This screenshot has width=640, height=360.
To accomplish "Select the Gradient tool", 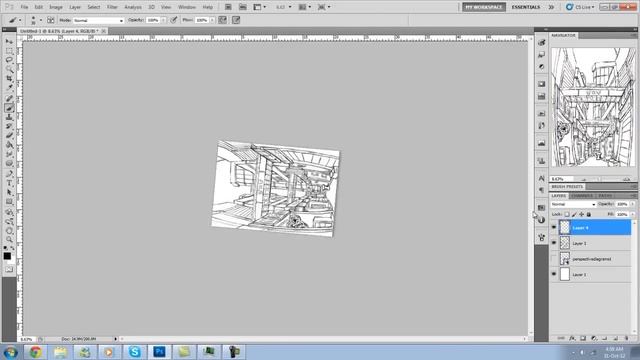I will [9, 145].
